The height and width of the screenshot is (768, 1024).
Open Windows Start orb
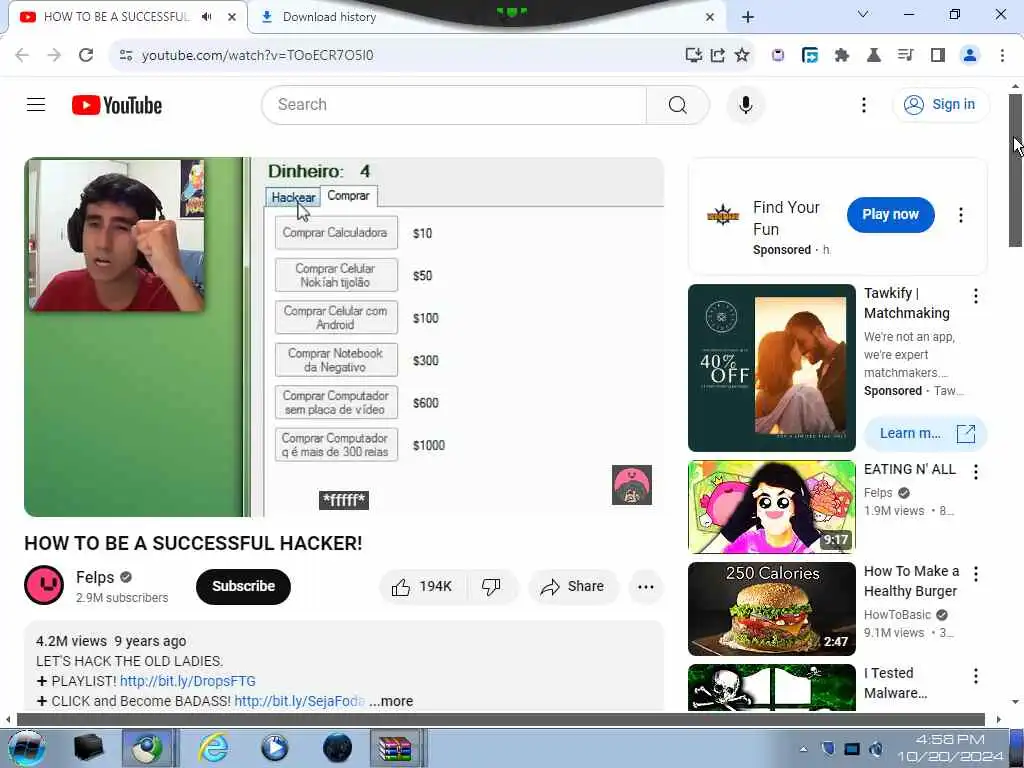pos(26,748)
